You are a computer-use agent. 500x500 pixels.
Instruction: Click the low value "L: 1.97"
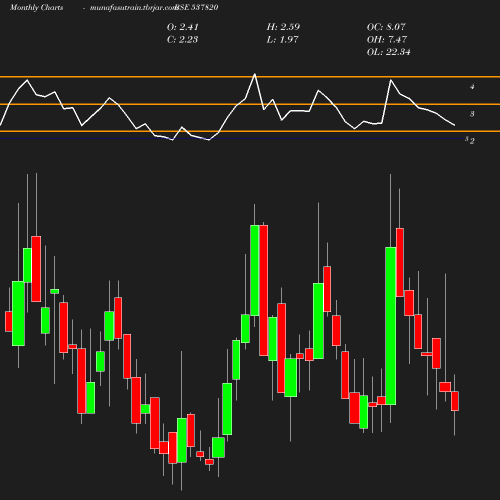282,39
